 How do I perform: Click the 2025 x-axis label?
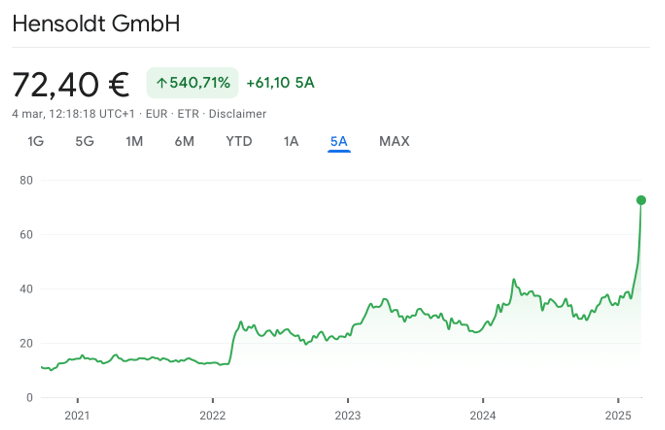(x=618, y=416)
